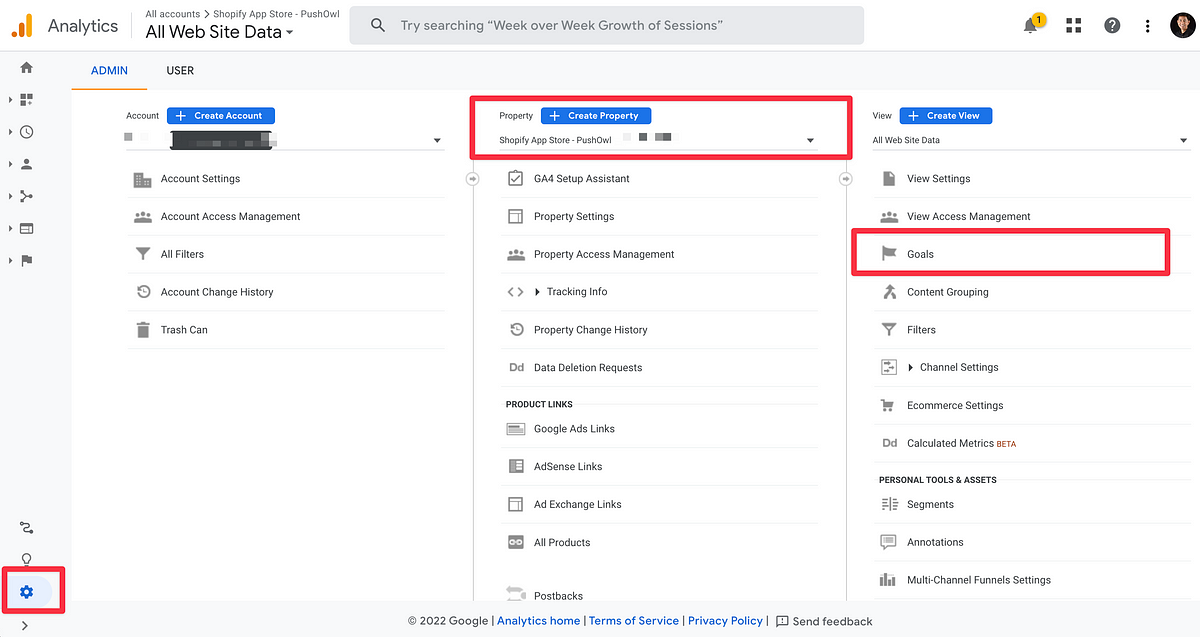1200x637 pixels.
Task: Open Account Change History
Action: [x=217, y=292]
